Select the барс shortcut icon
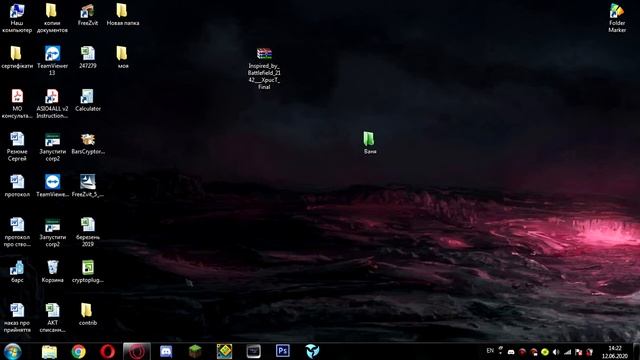 click(17, 271)
